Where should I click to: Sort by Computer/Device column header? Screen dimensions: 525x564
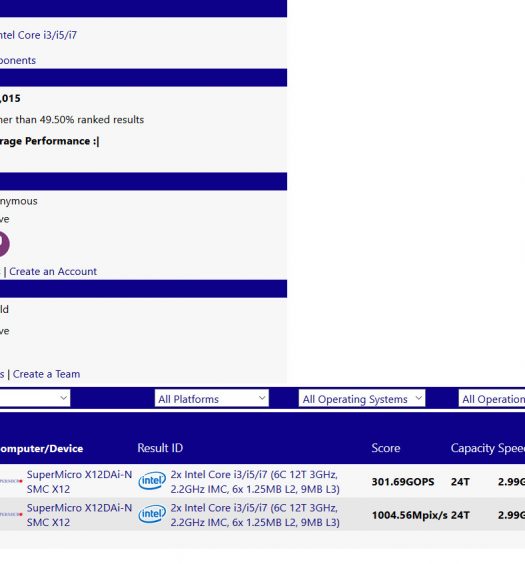[42, 449]
